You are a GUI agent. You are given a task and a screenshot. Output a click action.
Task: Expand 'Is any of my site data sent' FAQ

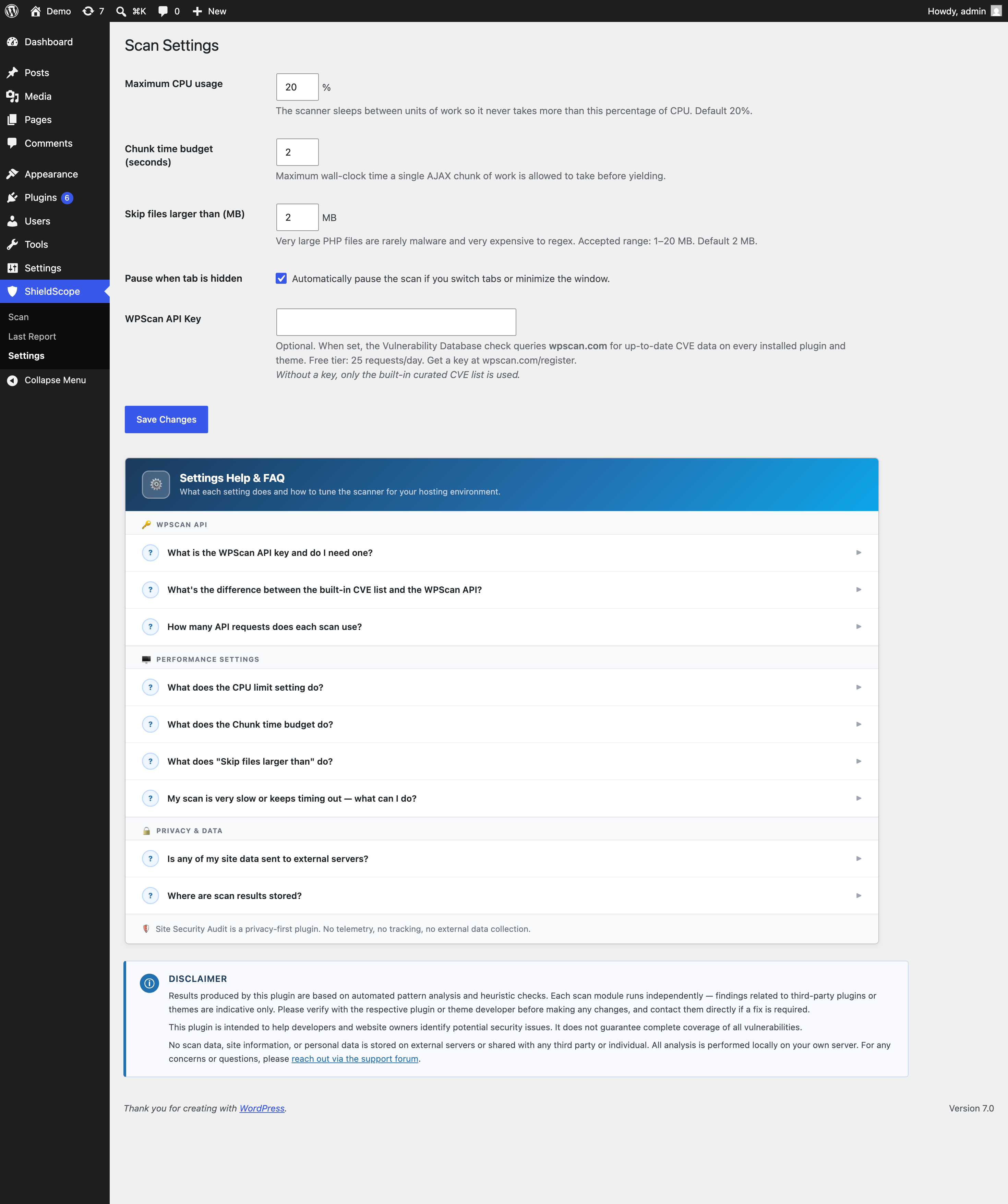[x=501, y=858]
